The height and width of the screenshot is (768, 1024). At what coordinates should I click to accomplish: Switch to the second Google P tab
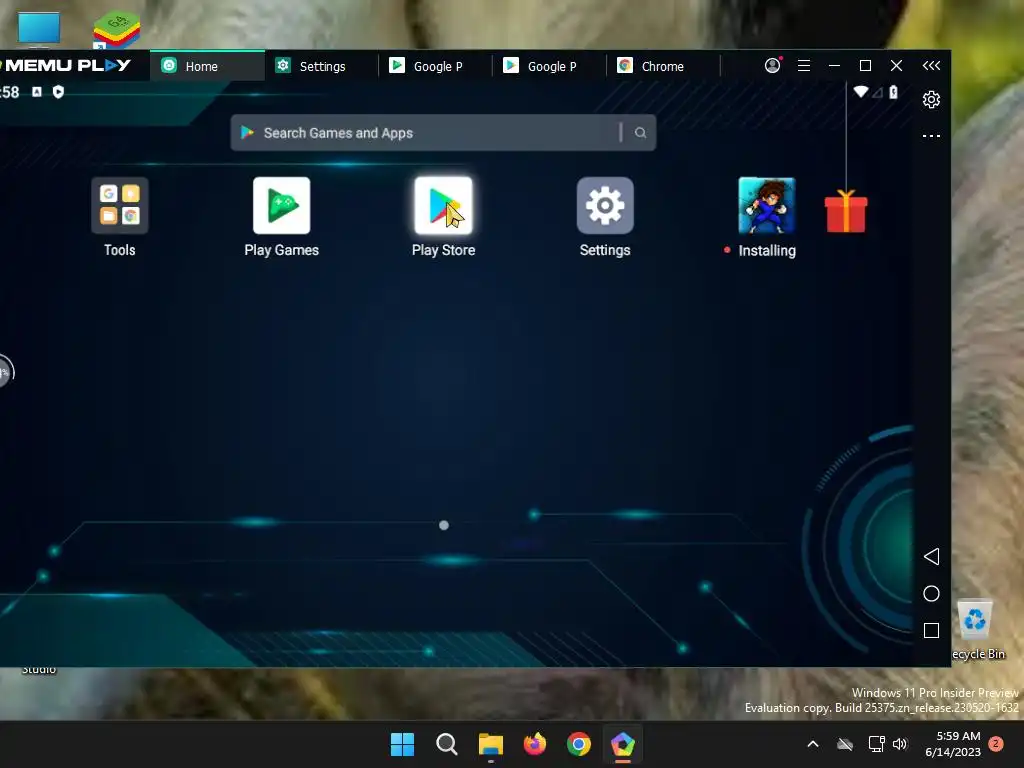click(549, 65)
